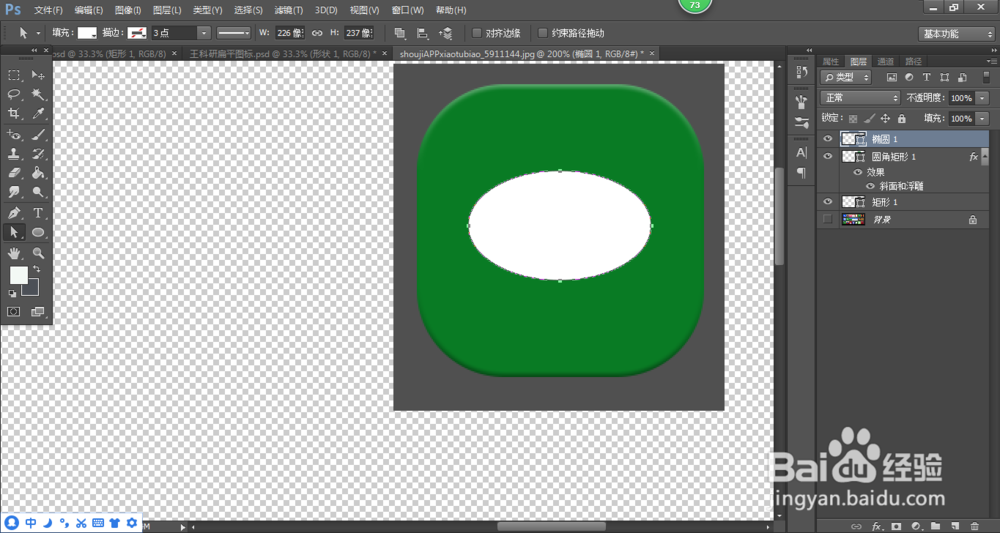Viewport: 1000px width, 533px height.
Task: Select the Ellipse shape tool
Action: point(38,232)
